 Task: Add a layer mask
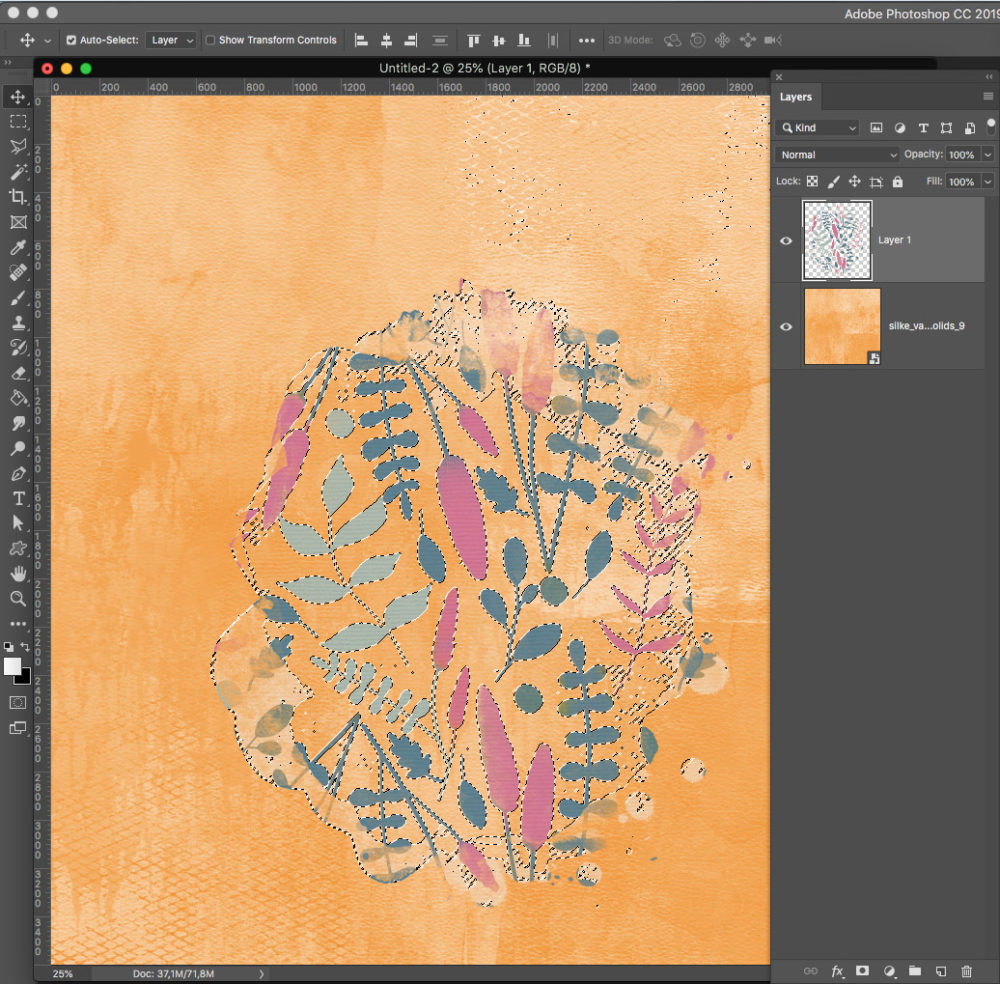[x=862, y=971]
